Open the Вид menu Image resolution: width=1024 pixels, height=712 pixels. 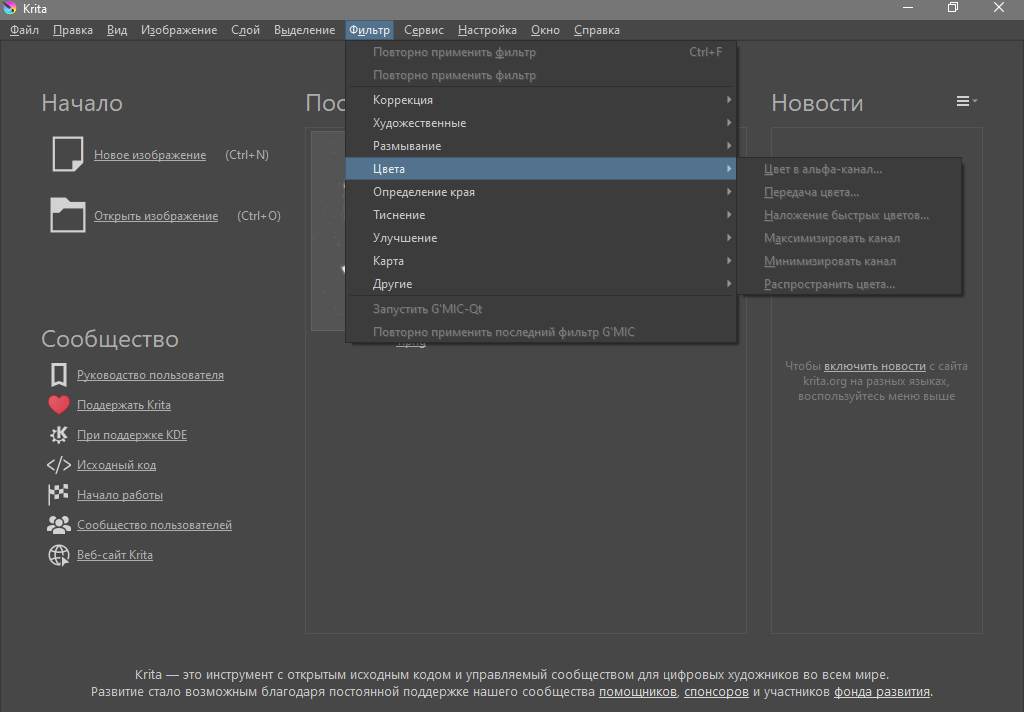(x=117, y=30)
